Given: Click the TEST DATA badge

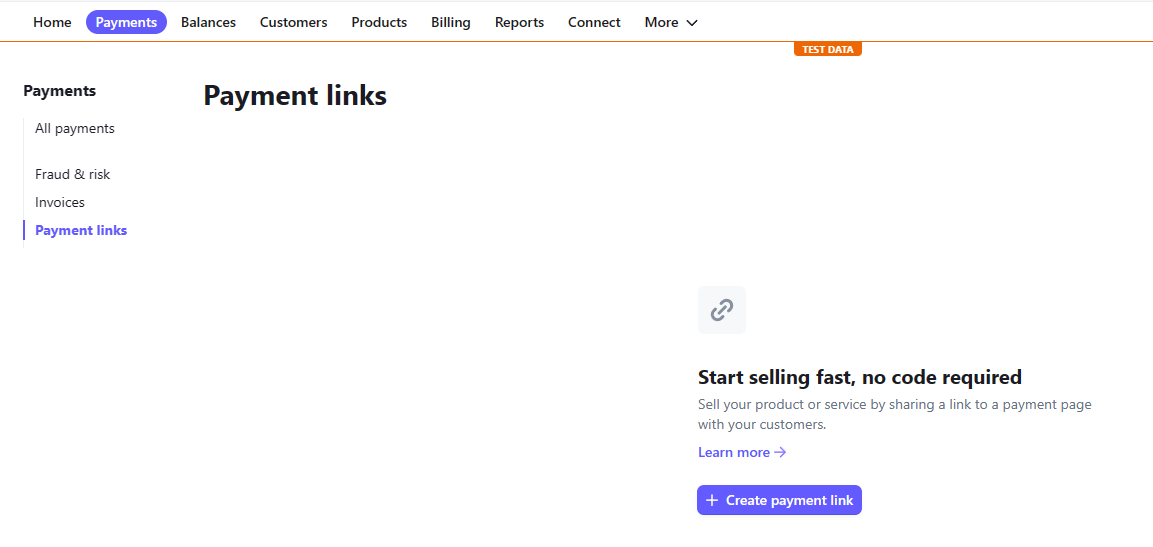Looking at the screenshot, I should 827,49.
